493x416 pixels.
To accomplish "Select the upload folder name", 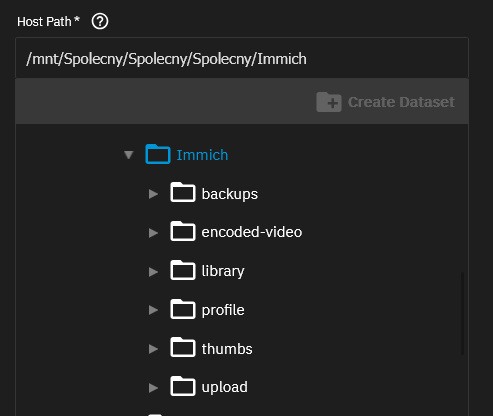I will 225,388.
